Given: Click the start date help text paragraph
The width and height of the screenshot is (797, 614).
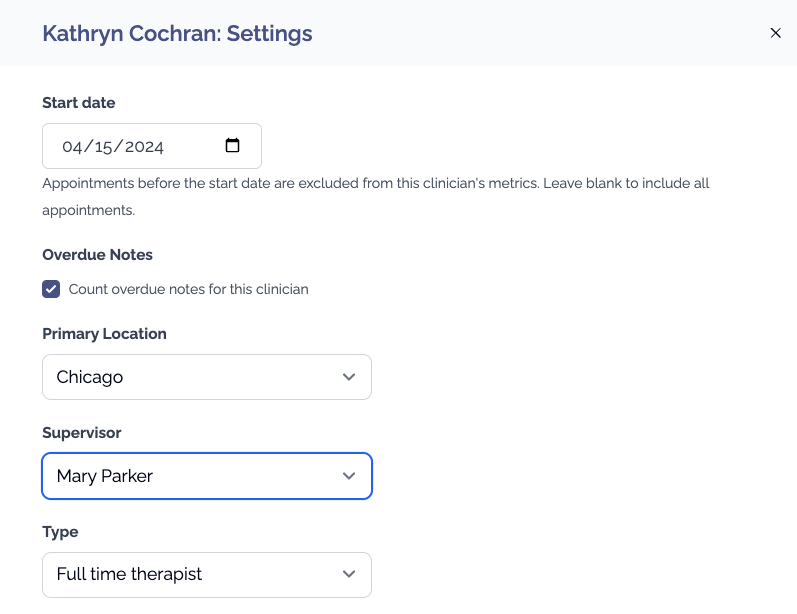Looking at the screenshot, I should coord(376,196).
